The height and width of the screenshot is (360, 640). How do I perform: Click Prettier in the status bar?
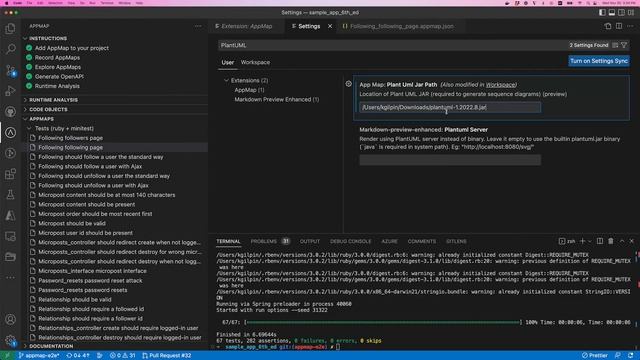pos(595,356)
